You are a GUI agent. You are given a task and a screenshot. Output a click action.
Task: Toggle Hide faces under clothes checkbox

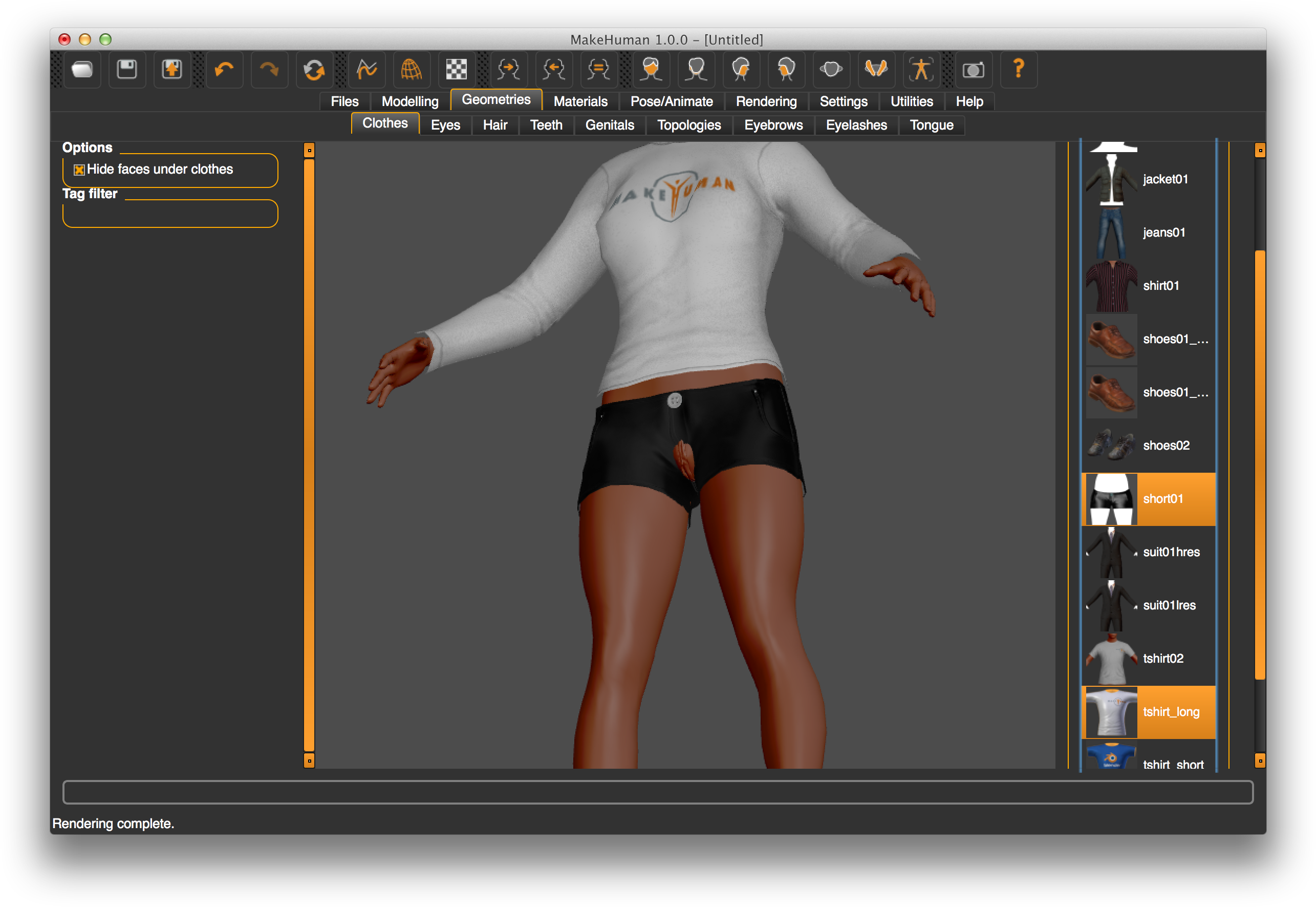[x=79, y=170]
